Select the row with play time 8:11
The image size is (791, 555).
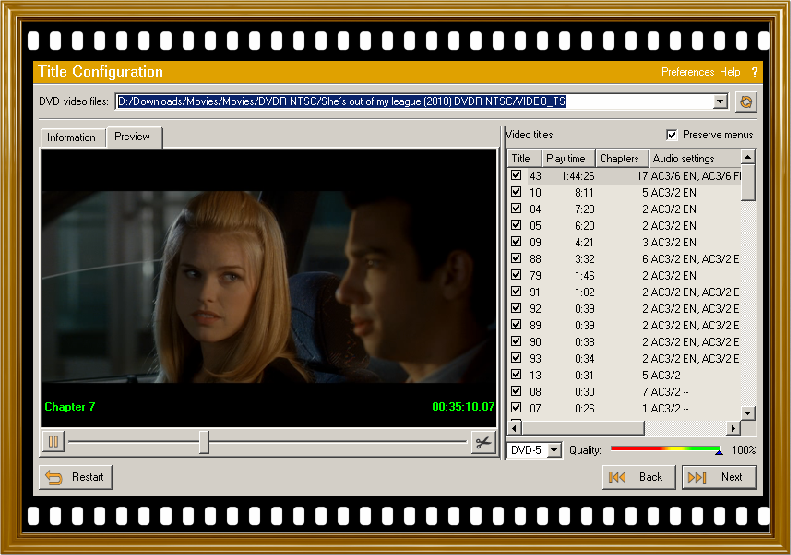tap(625, 192)
